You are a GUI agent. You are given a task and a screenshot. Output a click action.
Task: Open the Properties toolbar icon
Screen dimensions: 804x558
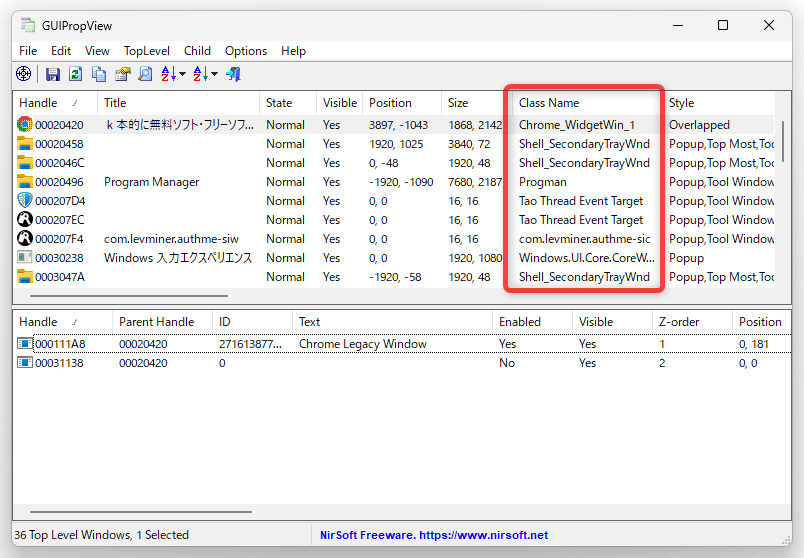(x=123, y=74)
